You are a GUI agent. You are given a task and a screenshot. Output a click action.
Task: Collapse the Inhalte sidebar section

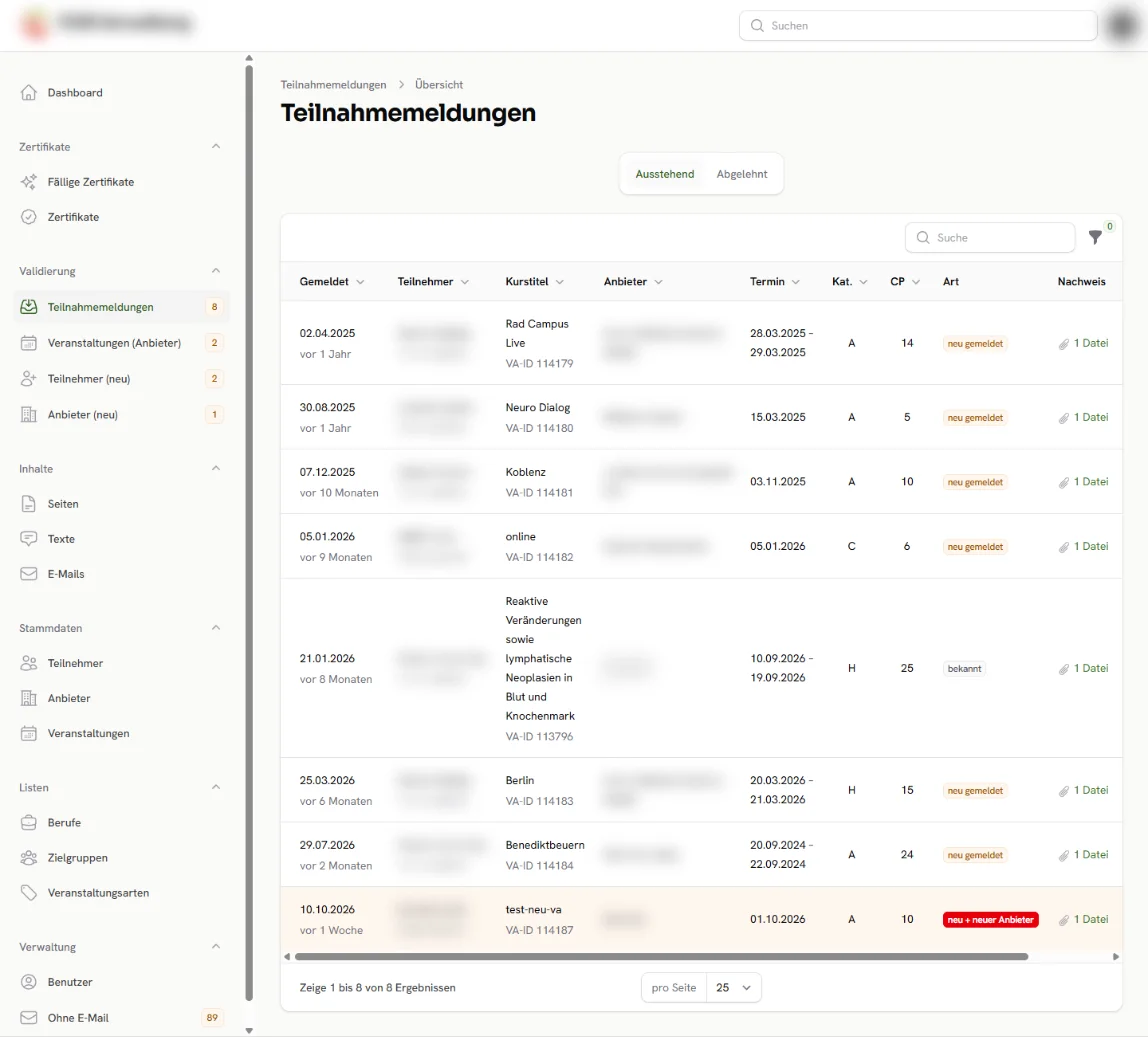click(x=216, y=469)
